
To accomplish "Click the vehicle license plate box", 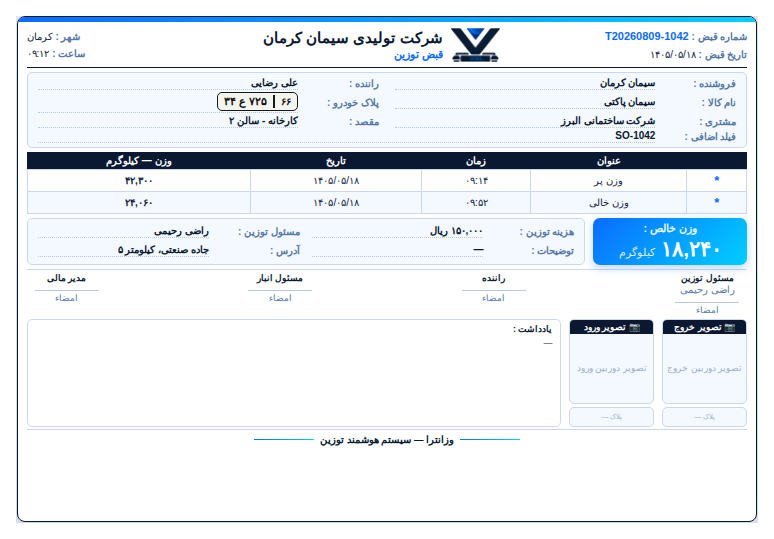I will [x=257, y=102].
